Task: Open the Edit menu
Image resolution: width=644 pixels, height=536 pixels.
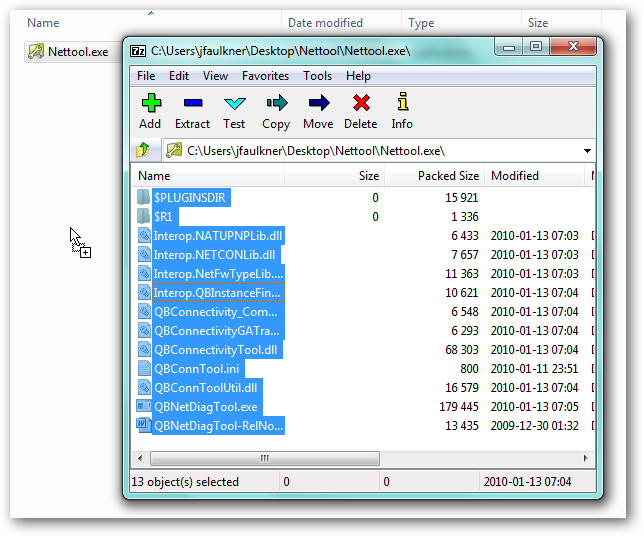Action: [179, 76]
